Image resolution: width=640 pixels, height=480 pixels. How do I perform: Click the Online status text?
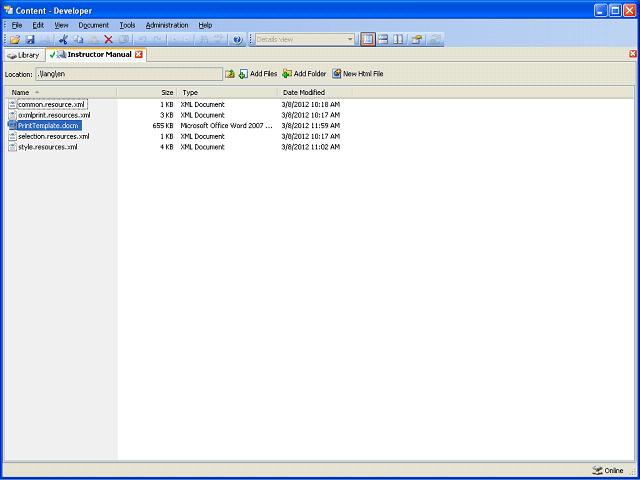(614, 471)
